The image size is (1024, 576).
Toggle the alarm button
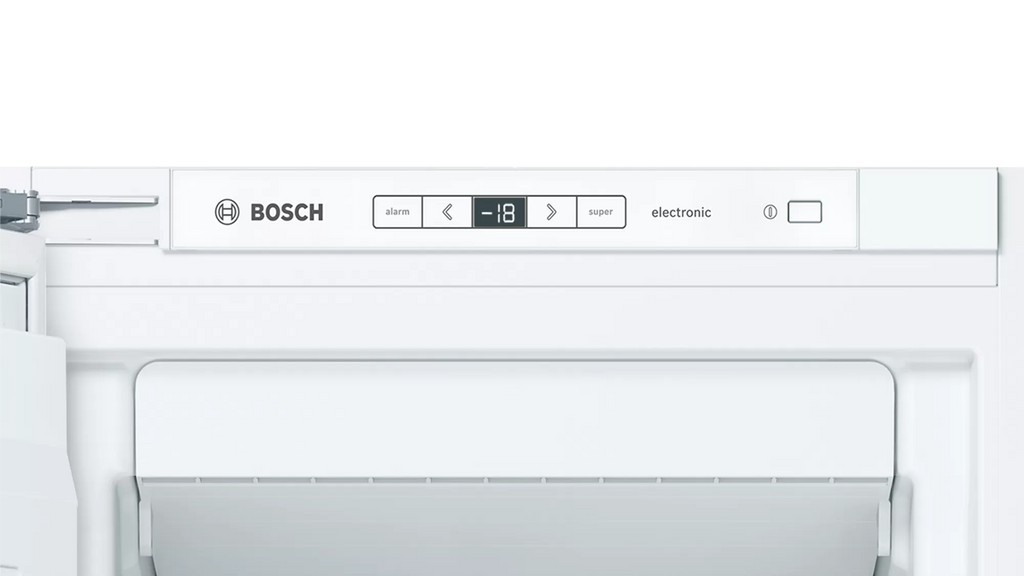[398, 212]
